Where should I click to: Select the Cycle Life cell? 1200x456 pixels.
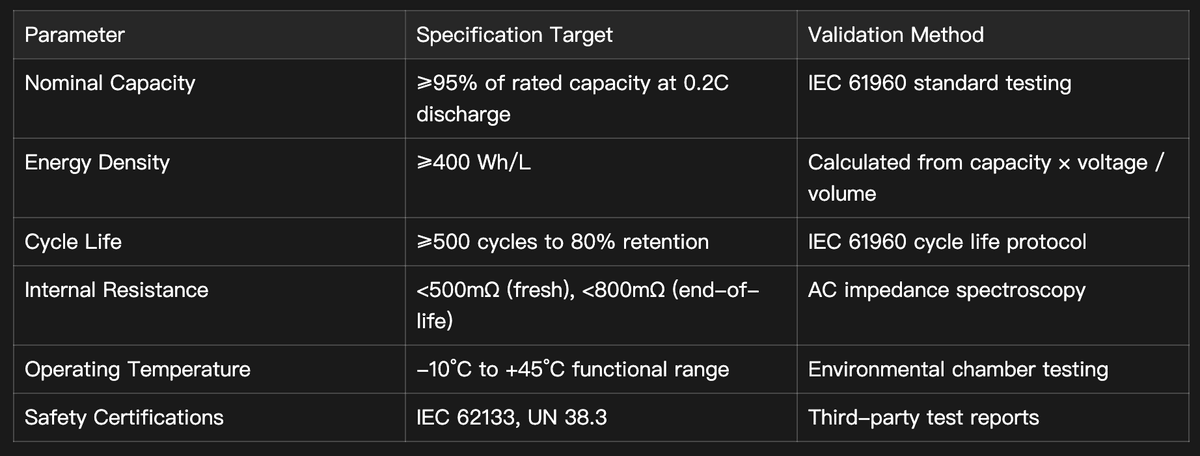point(73,242)
